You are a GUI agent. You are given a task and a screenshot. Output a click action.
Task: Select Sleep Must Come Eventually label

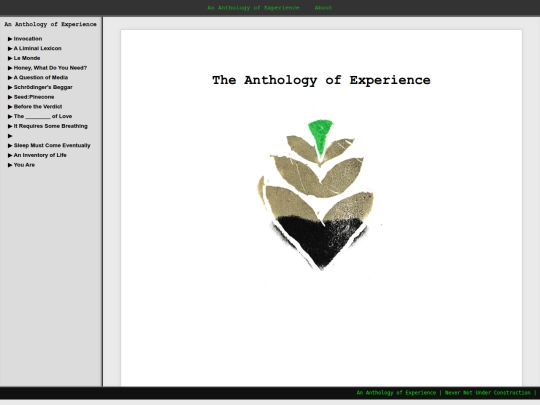click(52, 146)
